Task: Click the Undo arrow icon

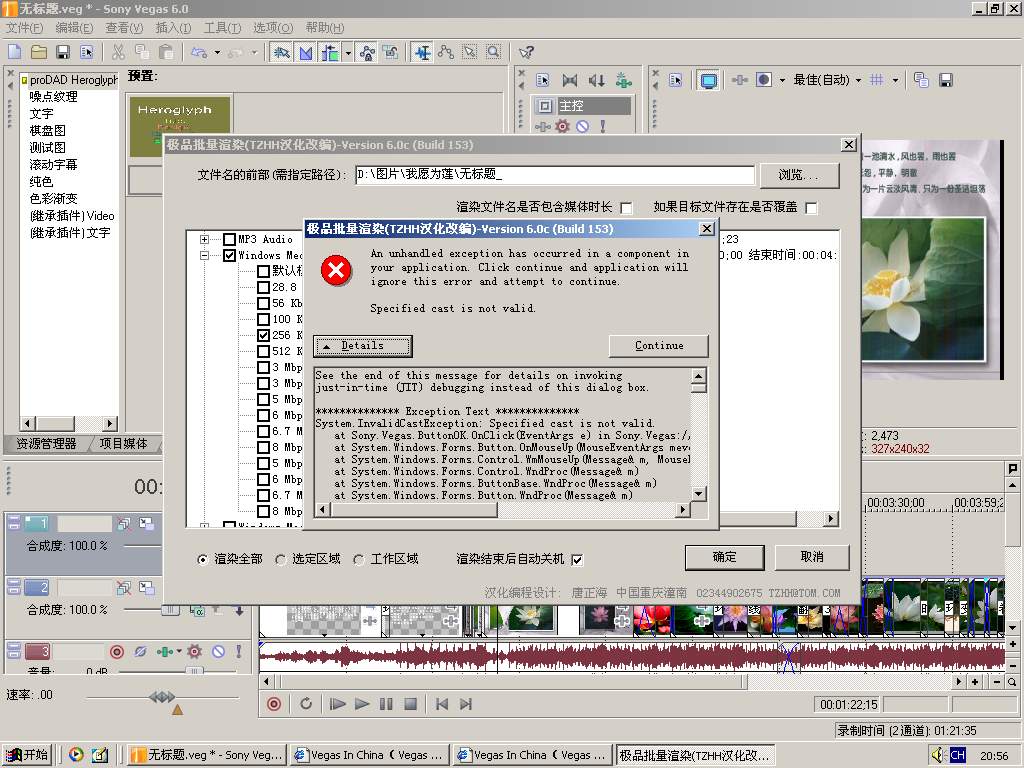Action: pos(199,52)
